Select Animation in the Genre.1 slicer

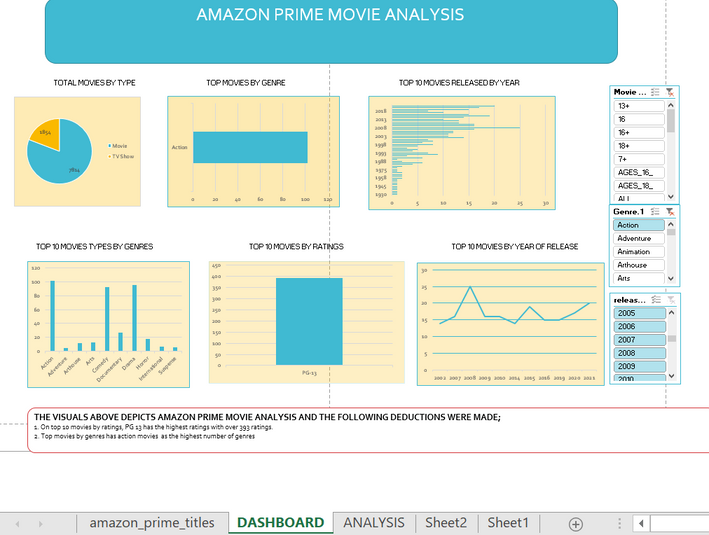(638, 251)
